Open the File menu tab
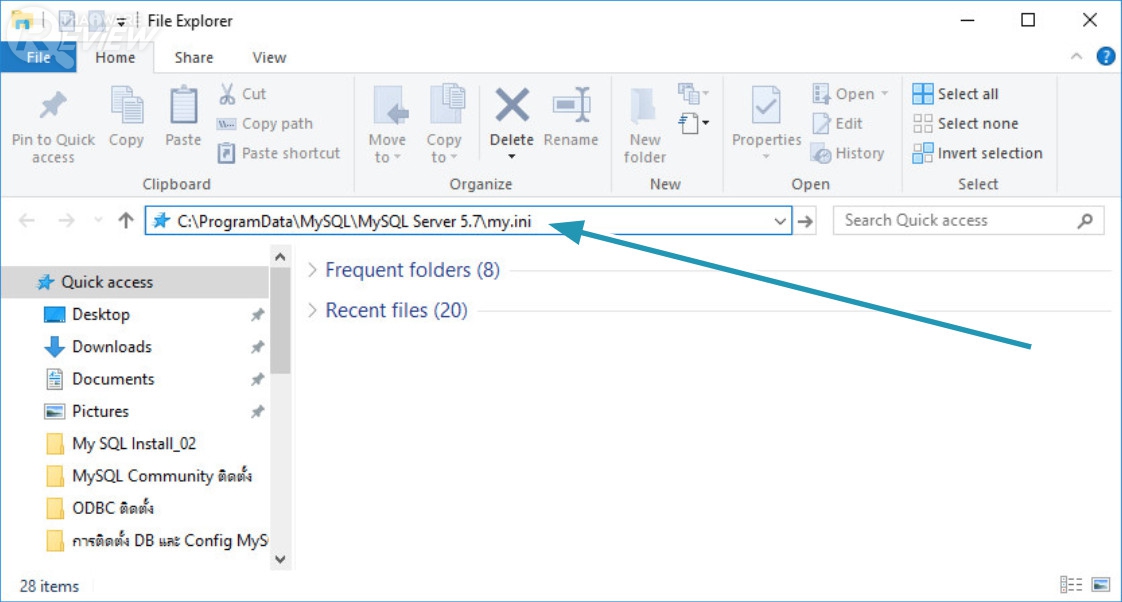Viewport: 1122px width, 602px height. (x=39, y=57)
